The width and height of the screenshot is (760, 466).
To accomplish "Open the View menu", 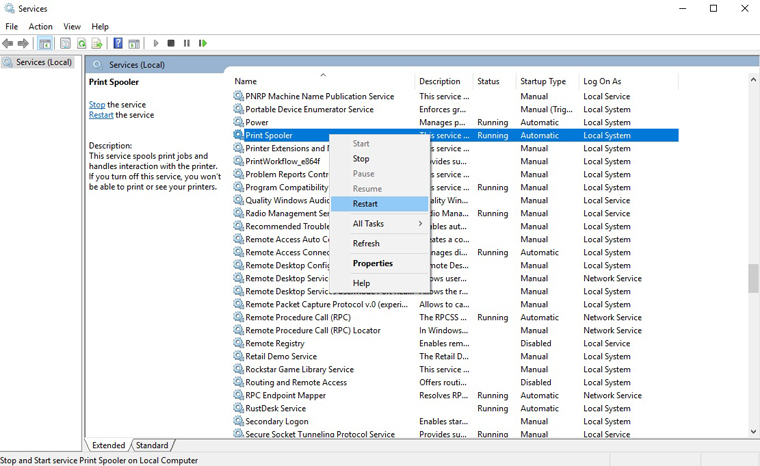I will pyautogui.click(x=72, y=27).
